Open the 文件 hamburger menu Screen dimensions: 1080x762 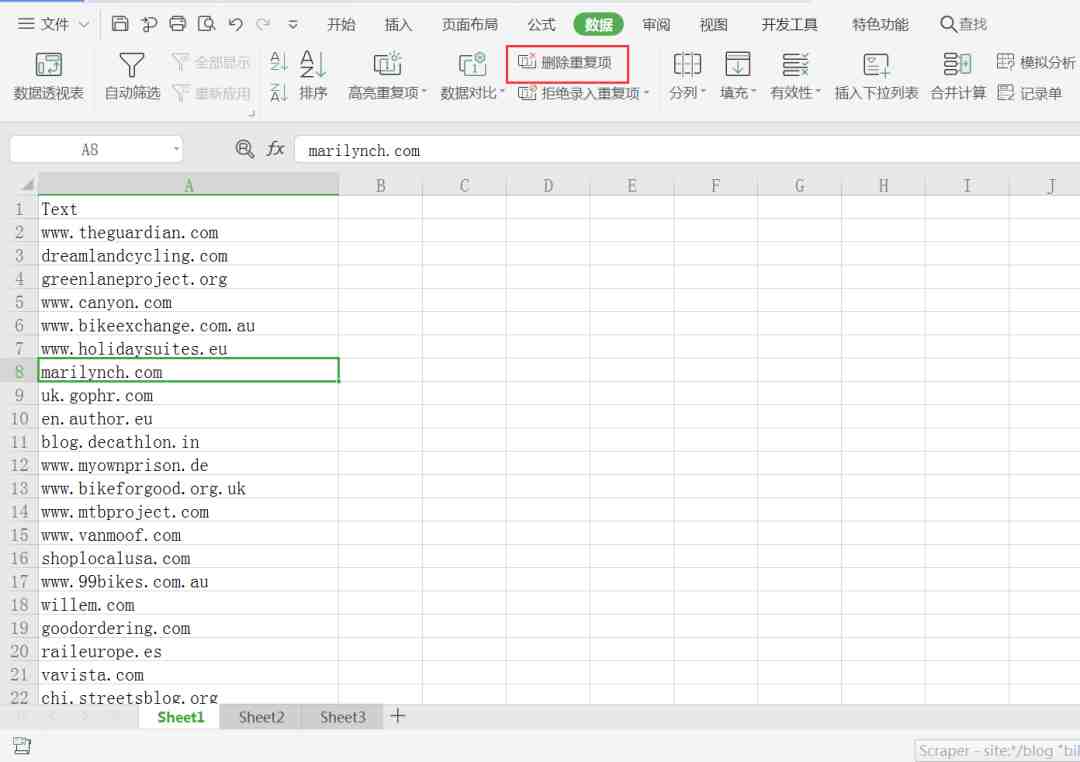coord(43,24)
